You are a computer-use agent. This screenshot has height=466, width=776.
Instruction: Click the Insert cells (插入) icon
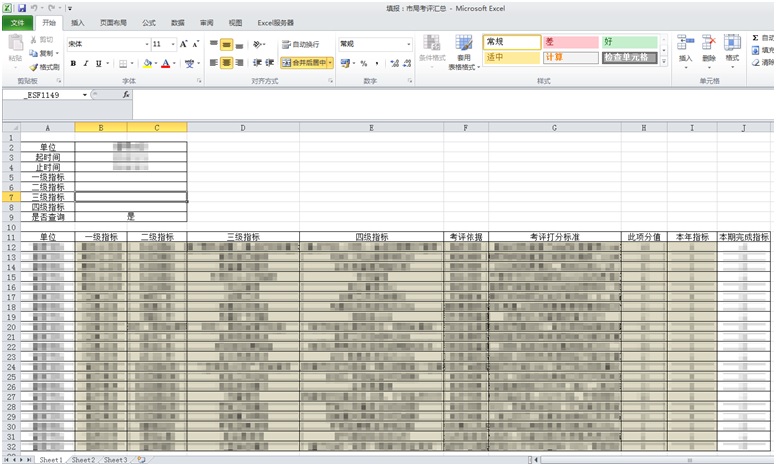click(685, 48)
